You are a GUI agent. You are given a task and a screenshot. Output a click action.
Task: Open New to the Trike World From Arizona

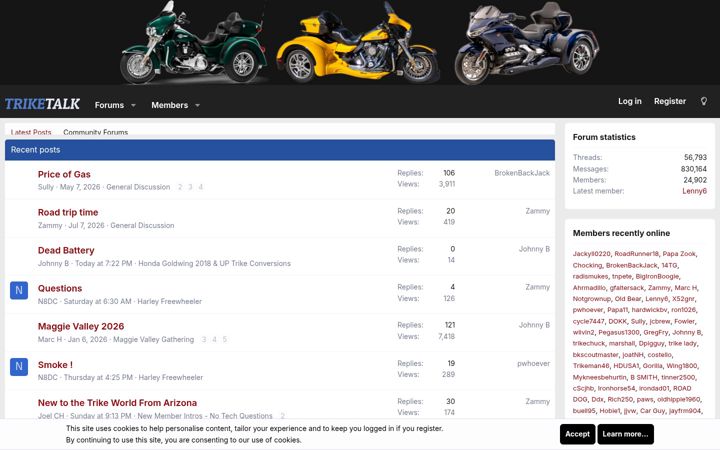(117, 403)
